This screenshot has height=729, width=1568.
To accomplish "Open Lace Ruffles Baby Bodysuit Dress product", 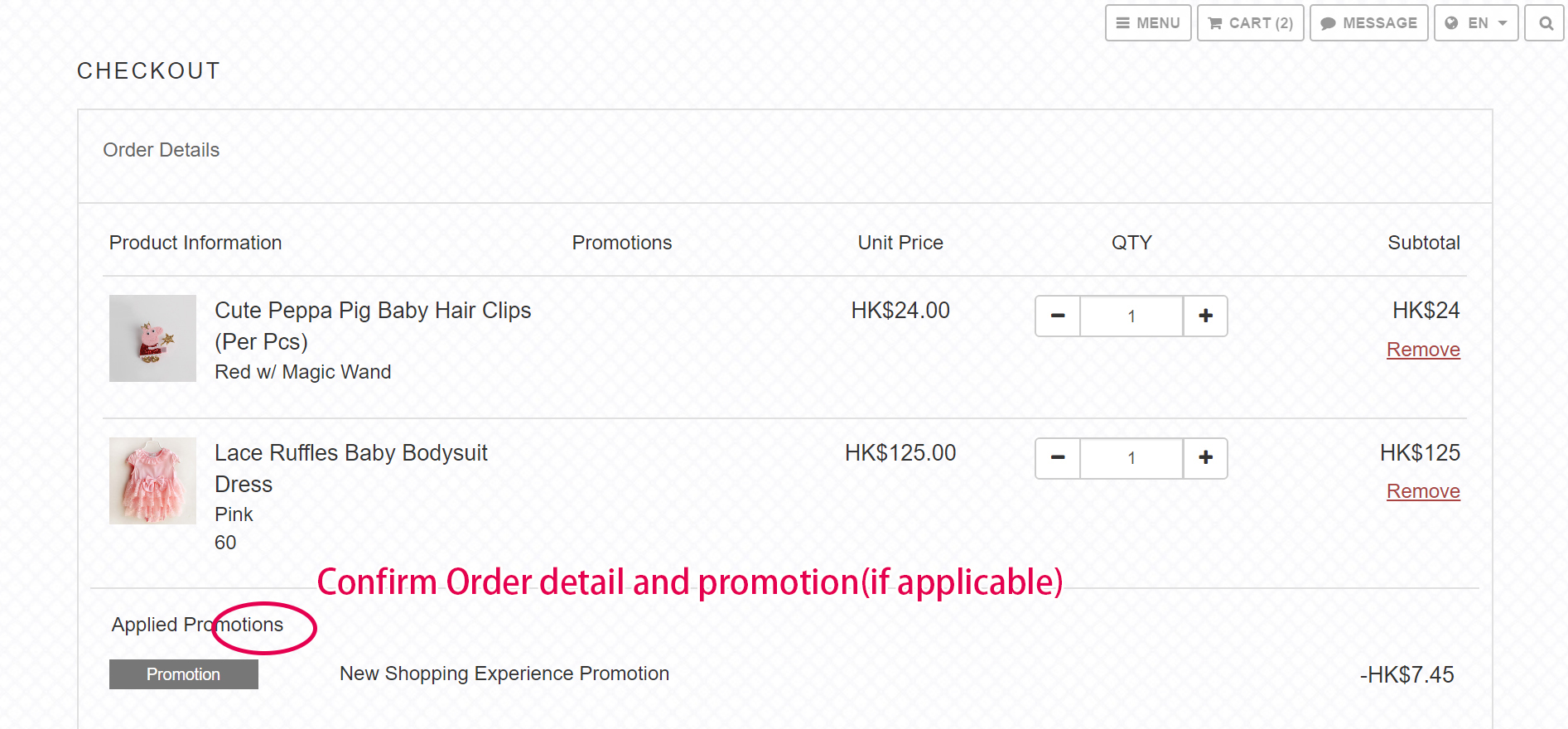I will click(x=351, y=453).
